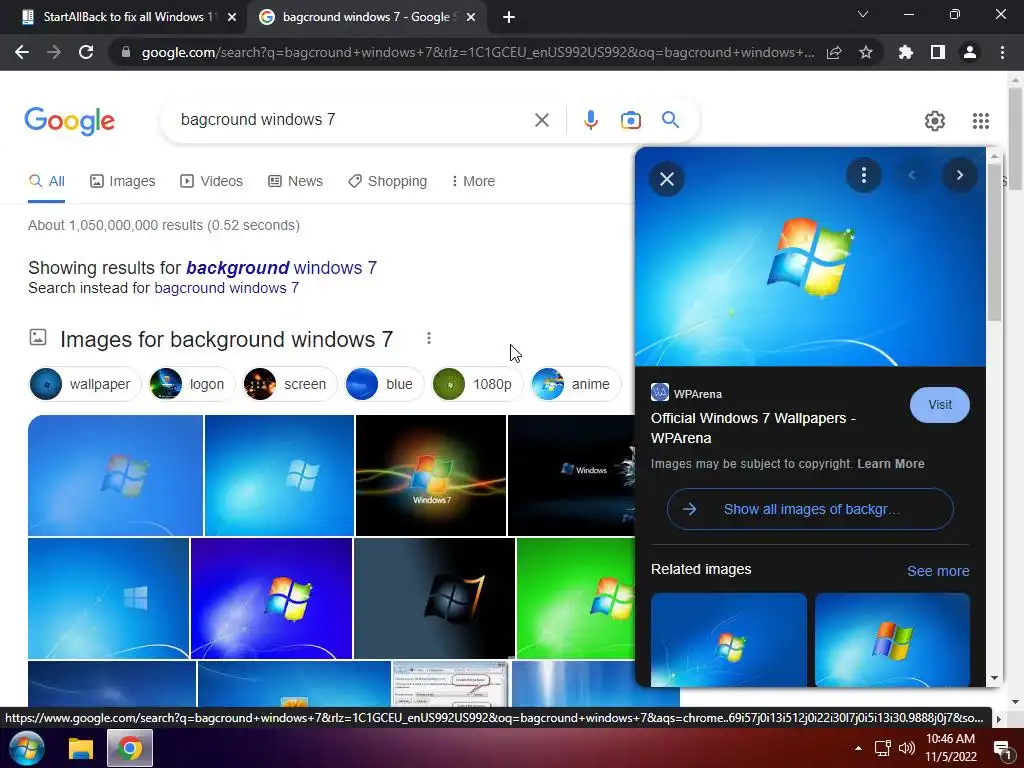The height and width of the screenshot is (768, 1024).
Task: Click the address bar URL
Action: (x=477, y=52)
